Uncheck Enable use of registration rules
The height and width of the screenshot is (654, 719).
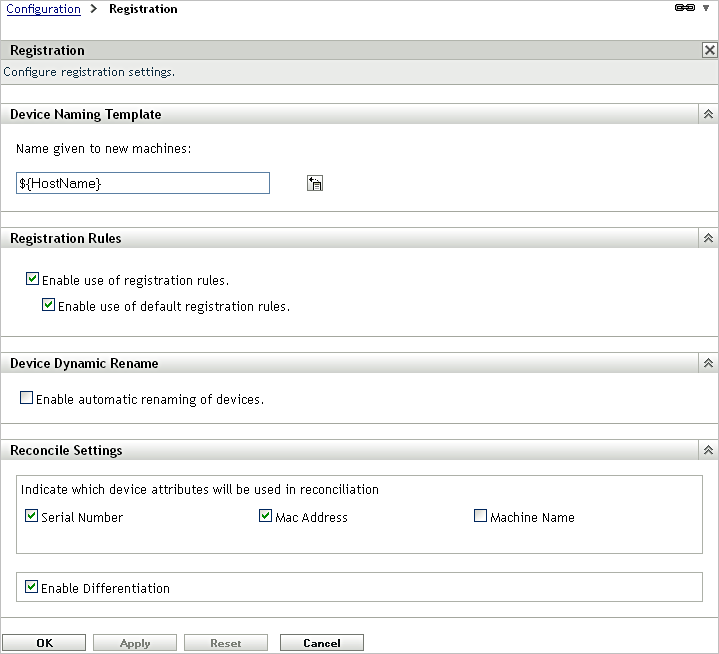coord(33,280)
